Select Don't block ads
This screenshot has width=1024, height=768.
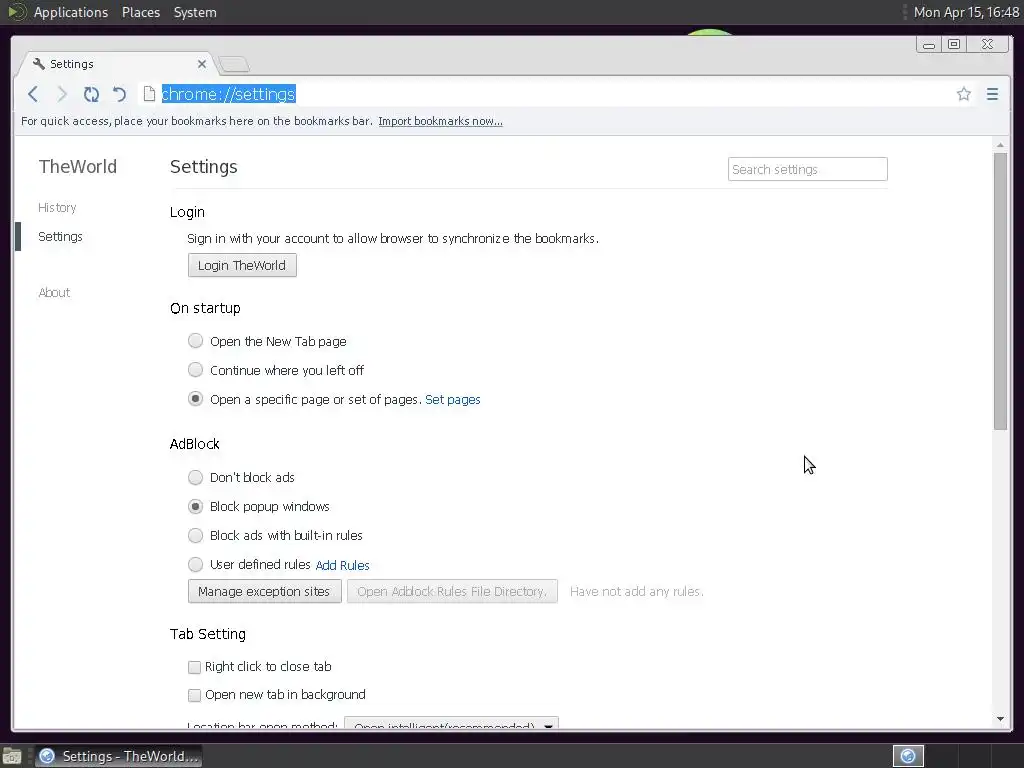195,477
